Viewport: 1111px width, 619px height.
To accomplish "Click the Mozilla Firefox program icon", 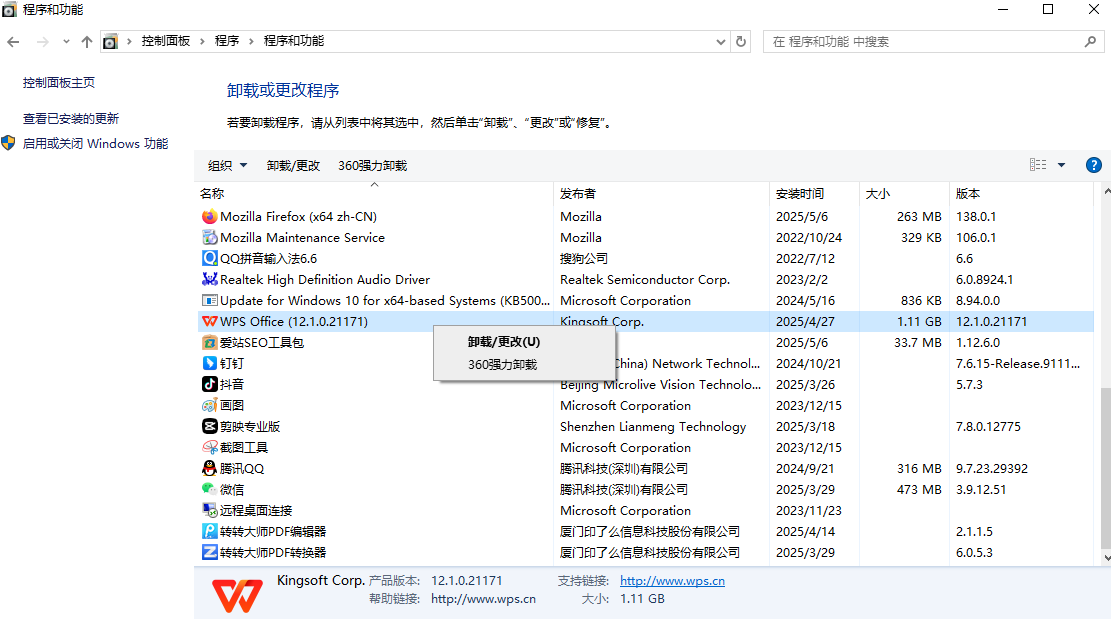I will tap(210, 217).
